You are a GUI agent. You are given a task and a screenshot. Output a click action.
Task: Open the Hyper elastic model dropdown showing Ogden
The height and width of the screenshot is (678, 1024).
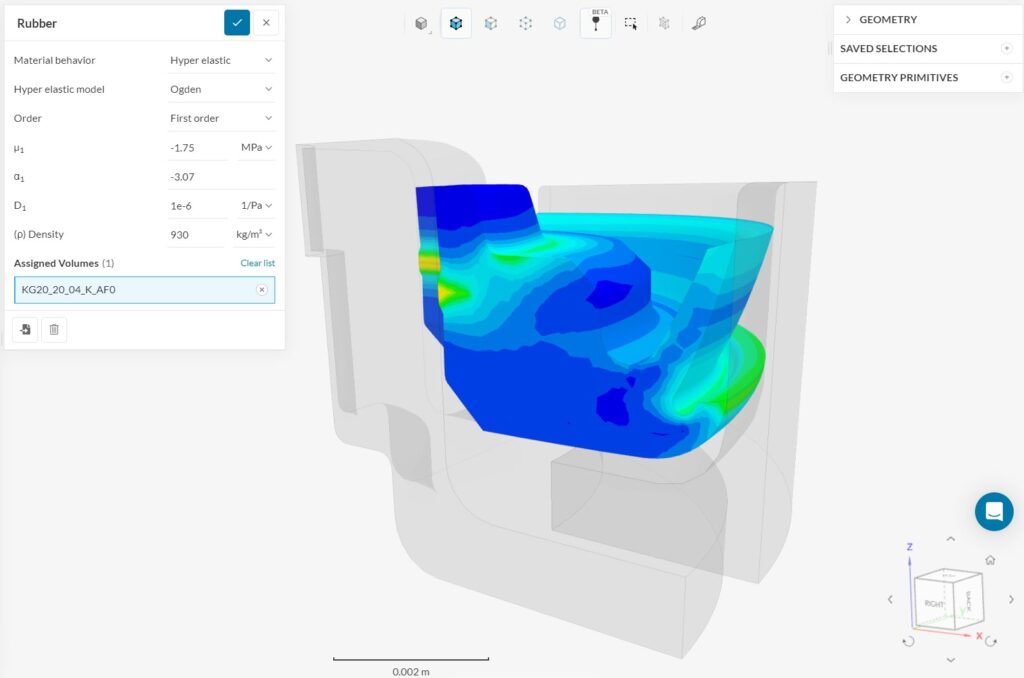[x=221, y=89]
